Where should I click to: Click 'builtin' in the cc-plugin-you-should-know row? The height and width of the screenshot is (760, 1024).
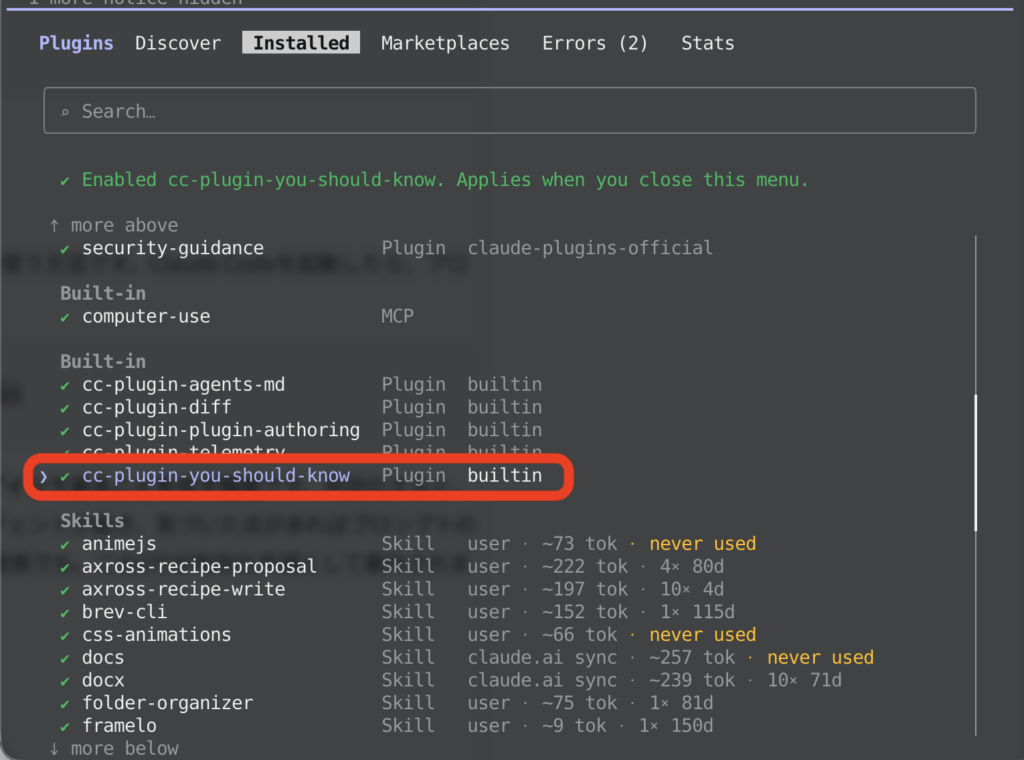(504, 475)
